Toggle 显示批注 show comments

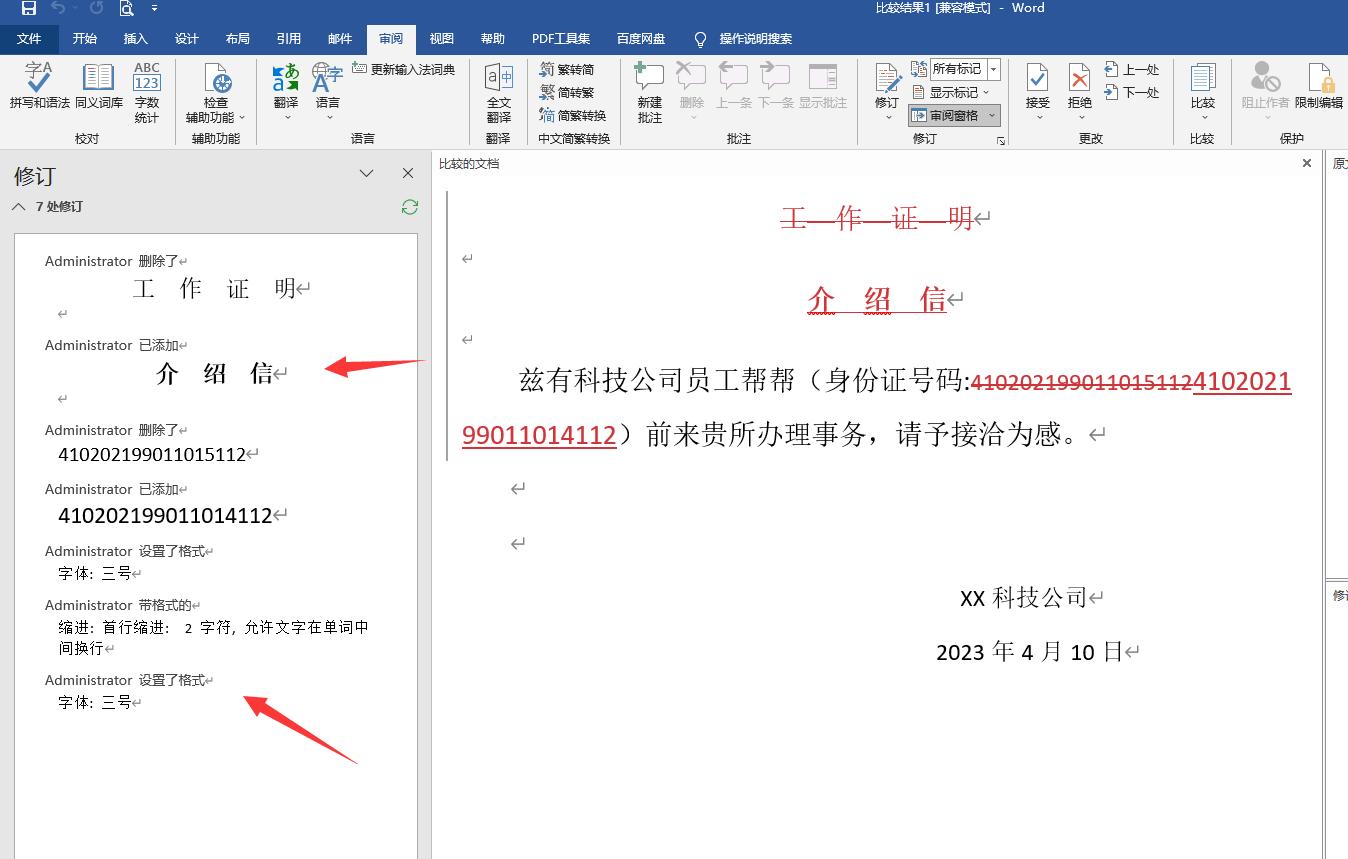coord(822,90)
